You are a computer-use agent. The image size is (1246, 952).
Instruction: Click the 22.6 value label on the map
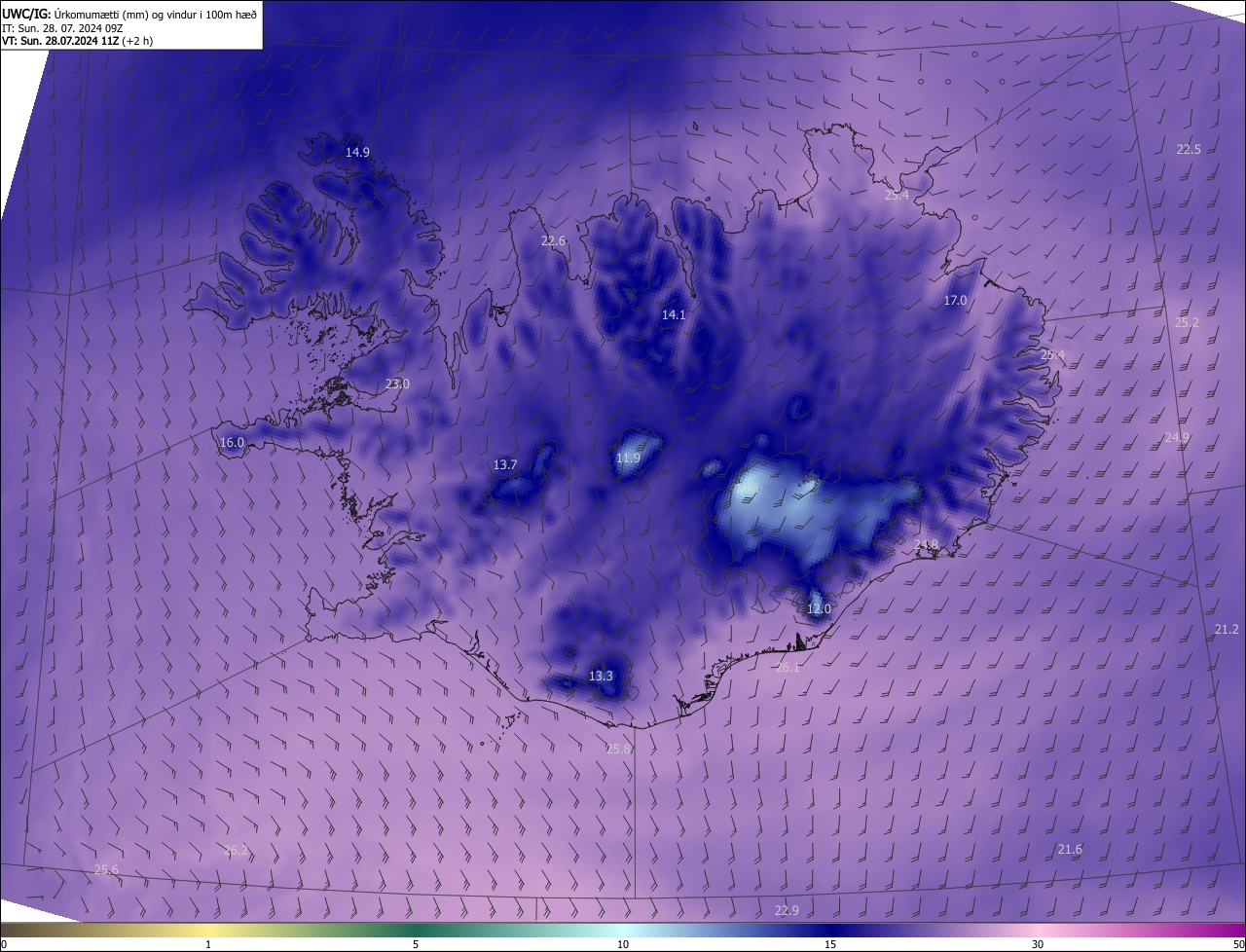coord(553,240)
